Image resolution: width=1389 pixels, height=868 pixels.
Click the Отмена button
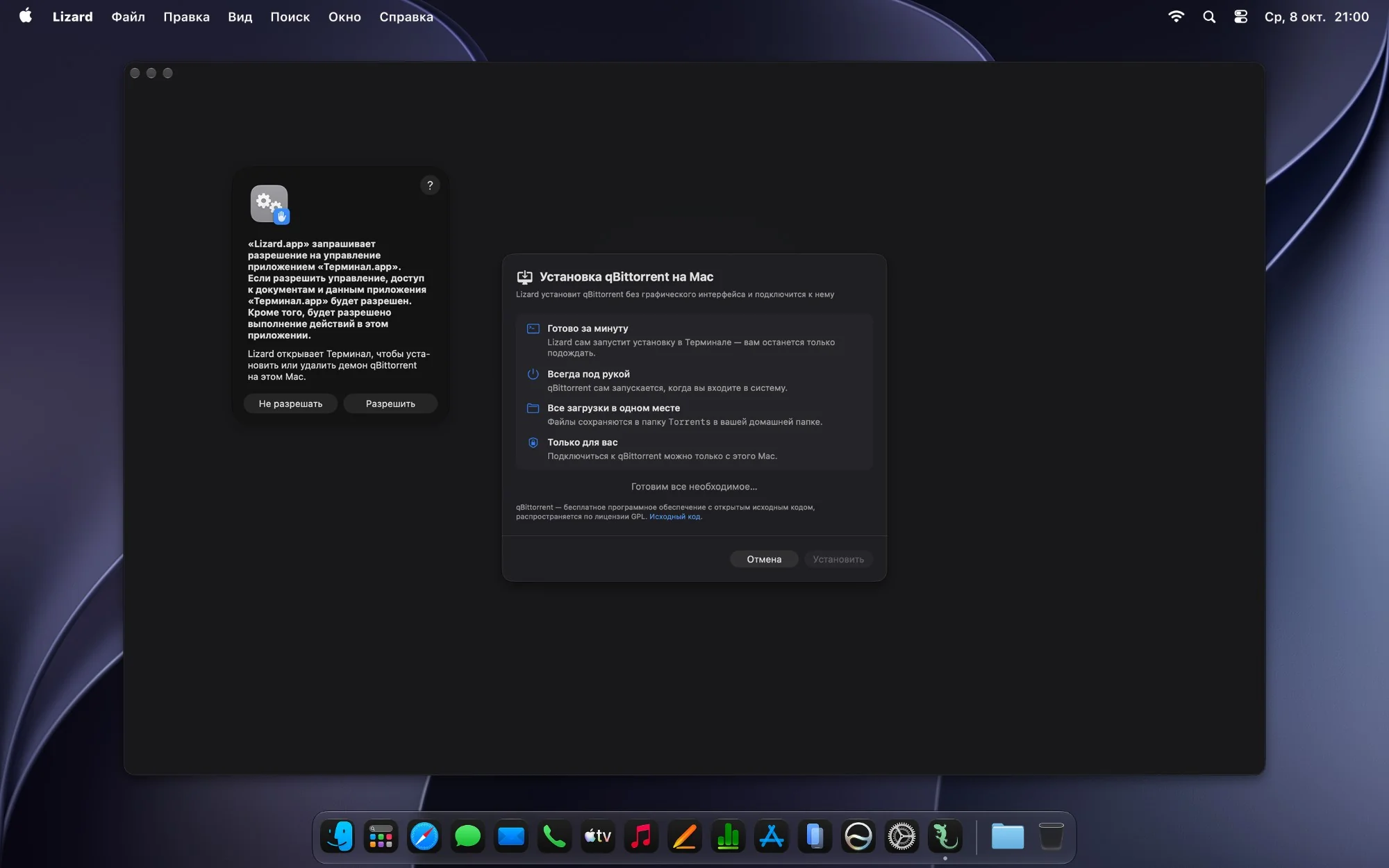764,559
